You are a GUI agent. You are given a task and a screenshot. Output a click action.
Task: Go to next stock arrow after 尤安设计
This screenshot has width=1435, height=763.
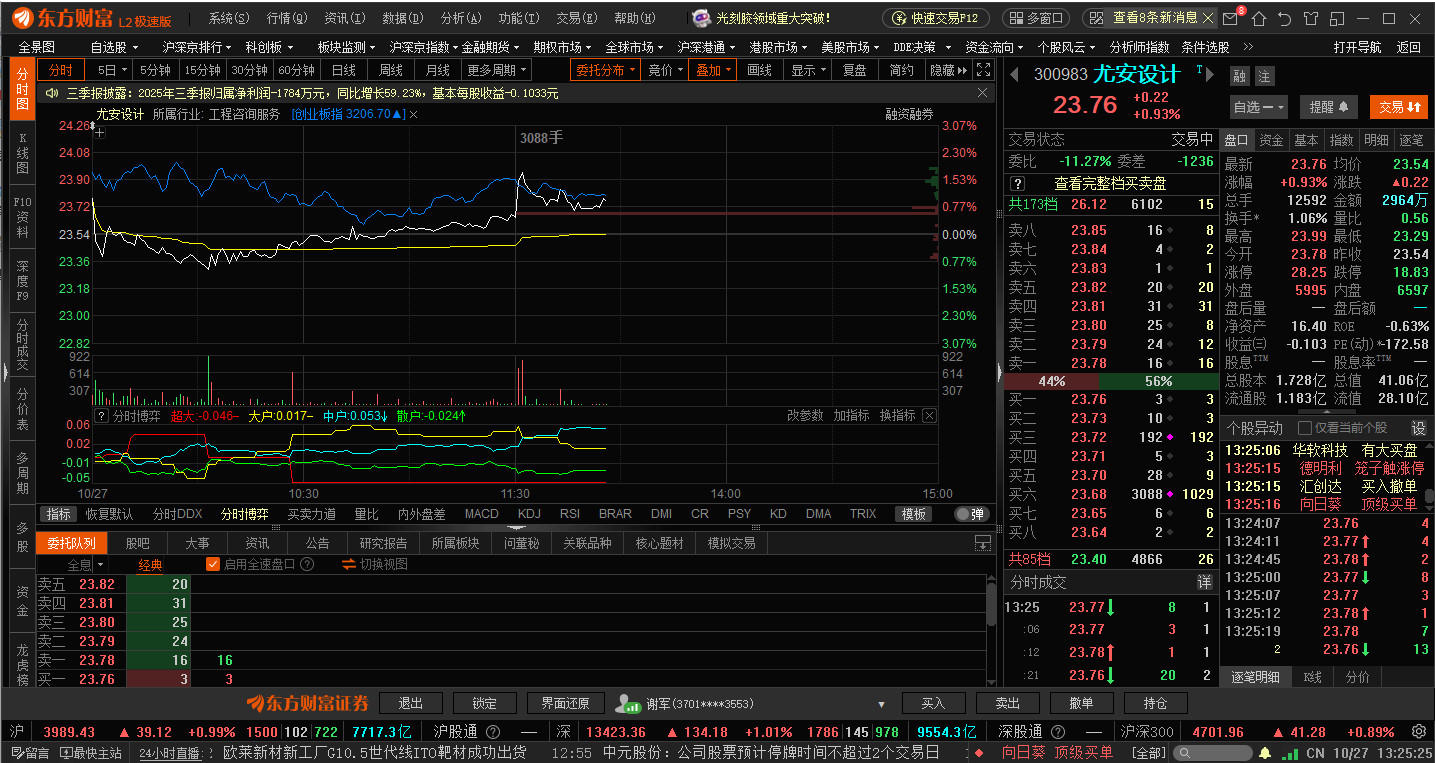pos(1212,74)
